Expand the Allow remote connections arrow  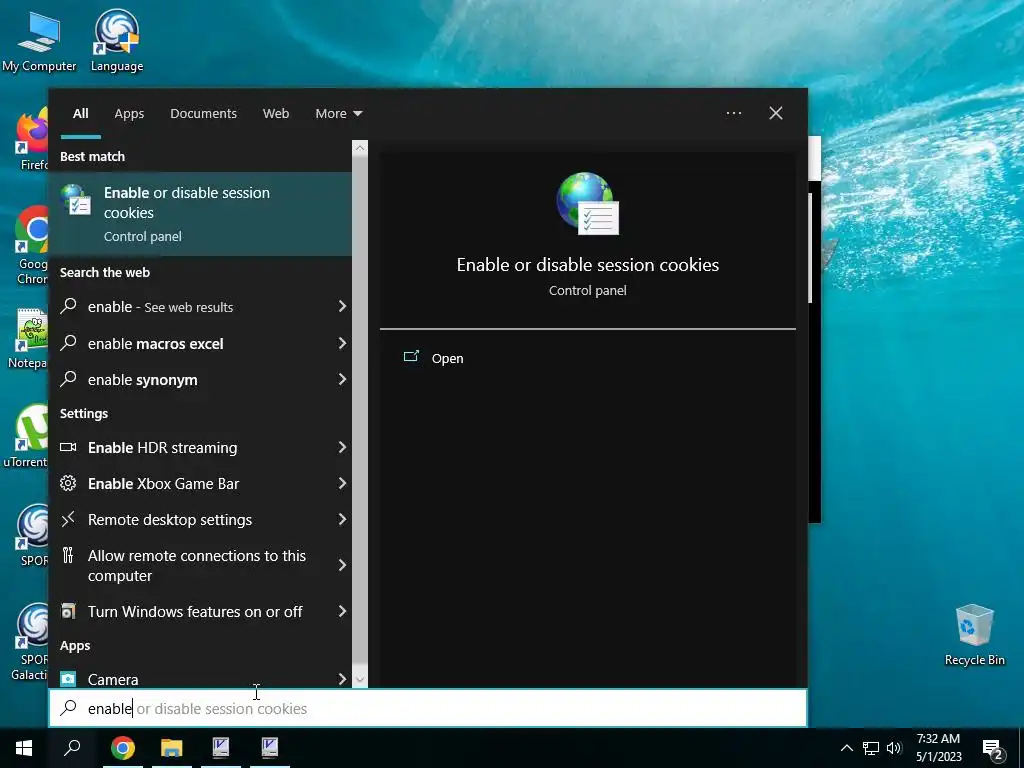(x=342, y=566)
